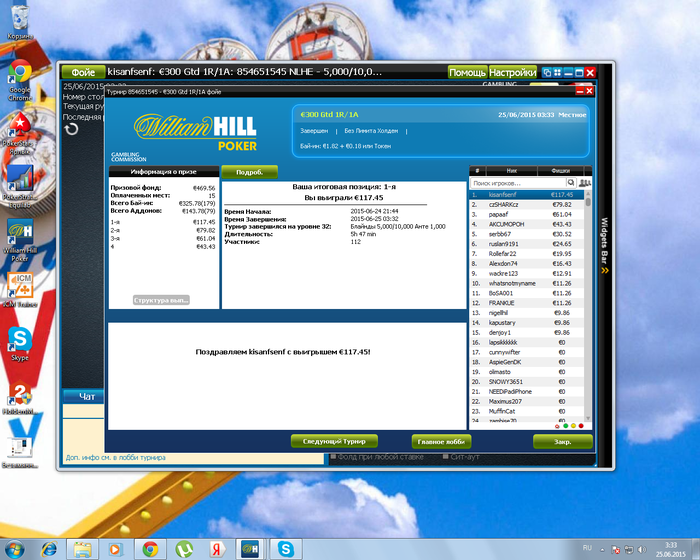700x560 pixels.
Task: Click the refresh arrow in the table window
Action: point(71,129)
